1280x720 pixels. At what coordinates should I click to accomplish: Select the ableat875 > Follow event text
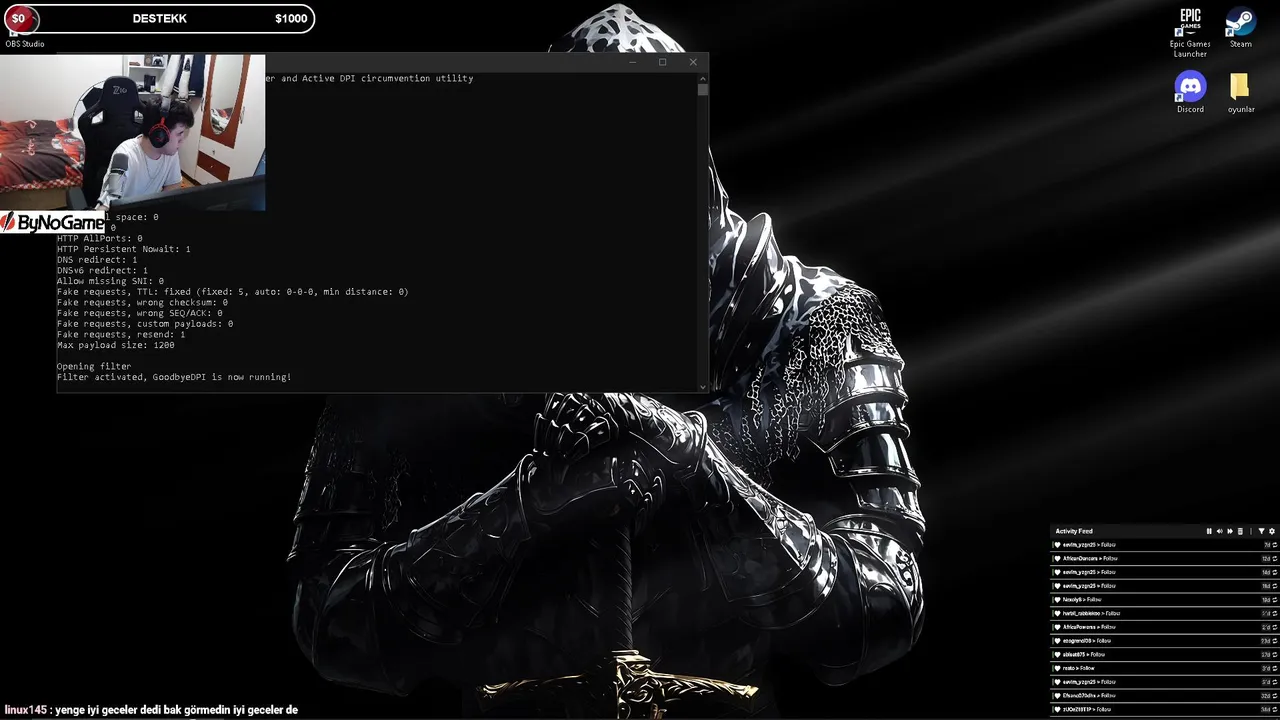coord(1084,654)
